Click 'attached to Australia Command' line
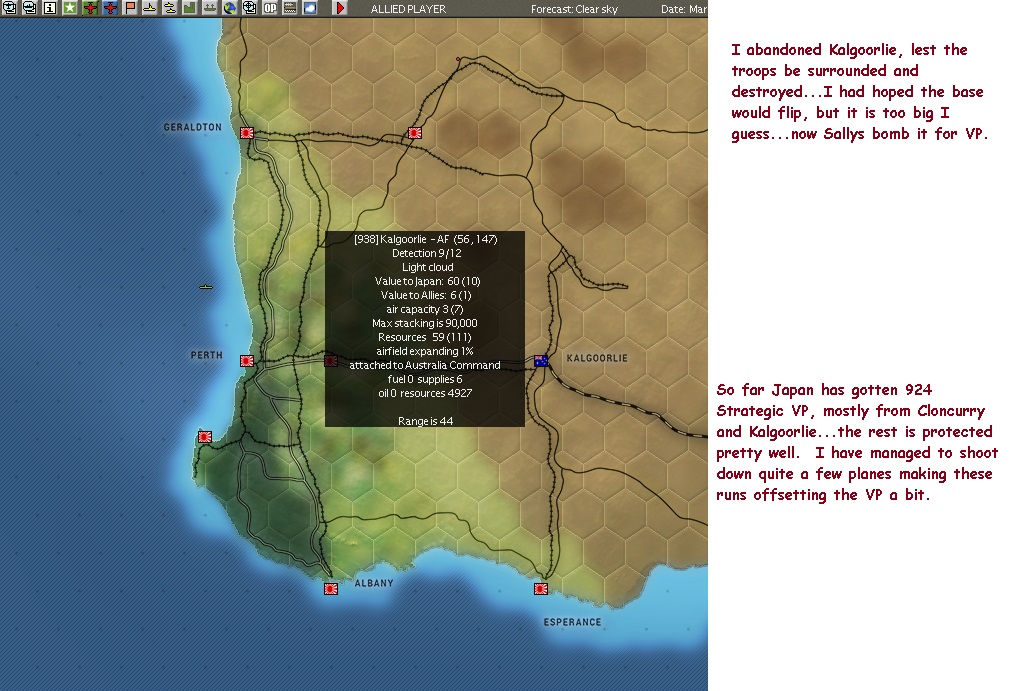 tap(425, 366)
